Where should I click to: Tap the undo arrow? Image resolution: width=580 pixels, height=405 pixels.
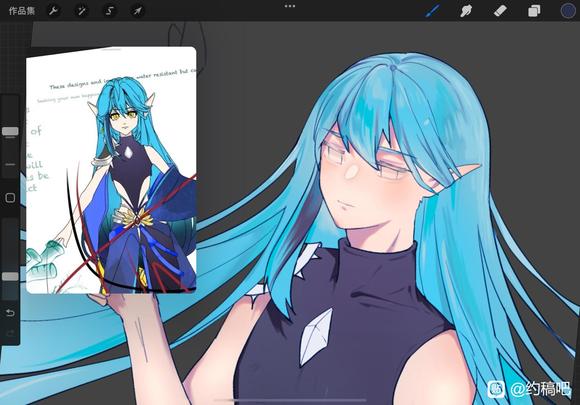click(10, 313)
